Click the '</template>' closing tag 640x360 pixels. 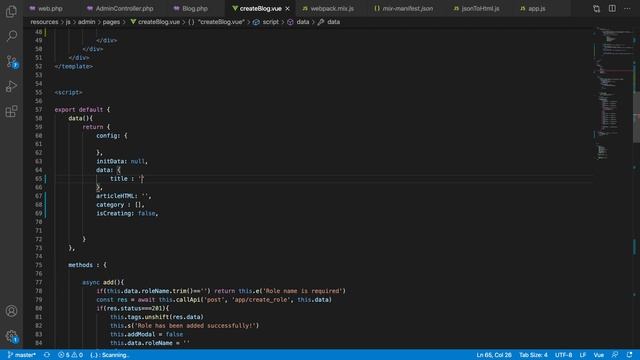click(73, 67)
